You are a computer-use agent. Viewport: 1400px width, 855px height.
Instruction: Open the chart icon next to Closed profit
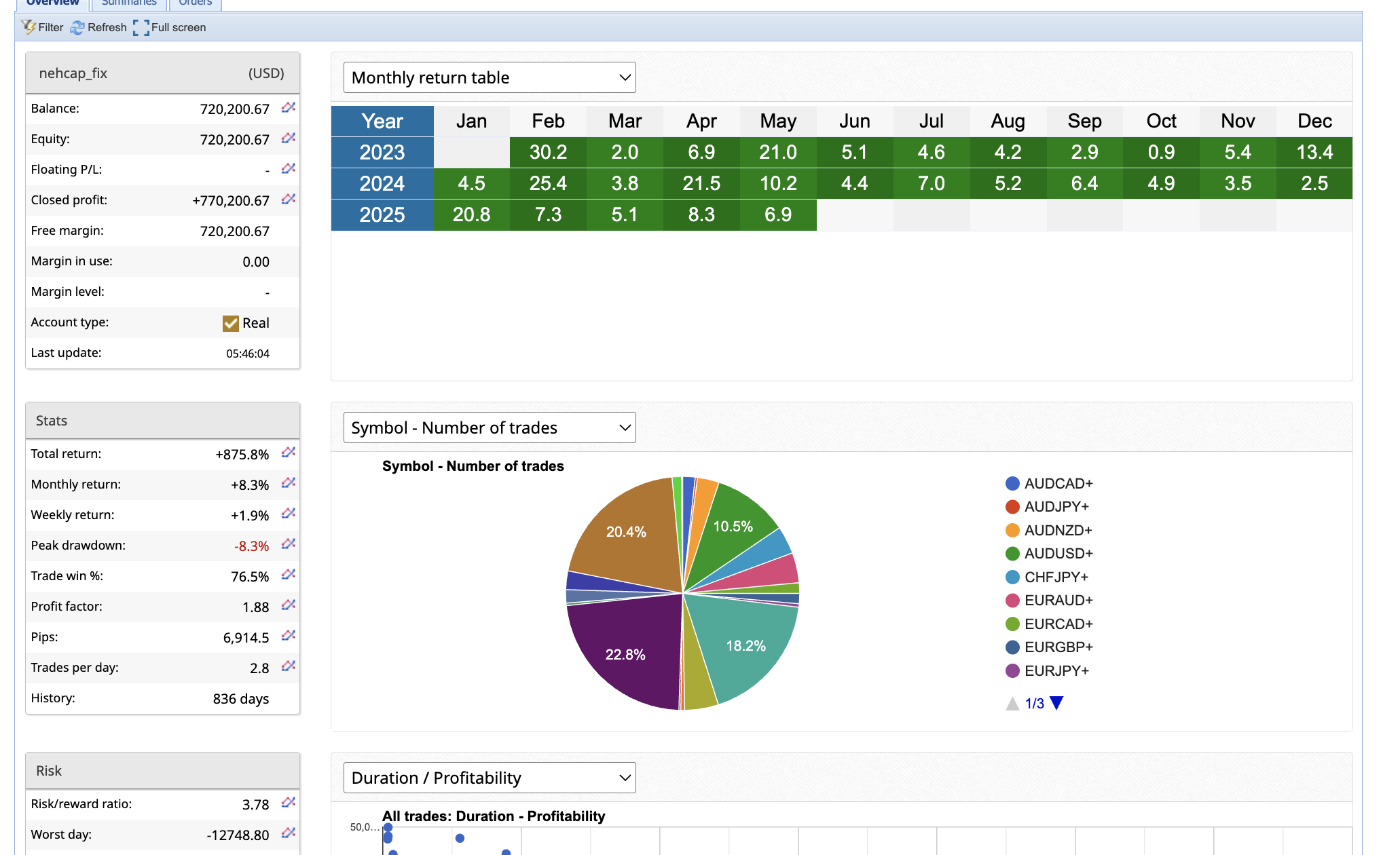(289, 199)
